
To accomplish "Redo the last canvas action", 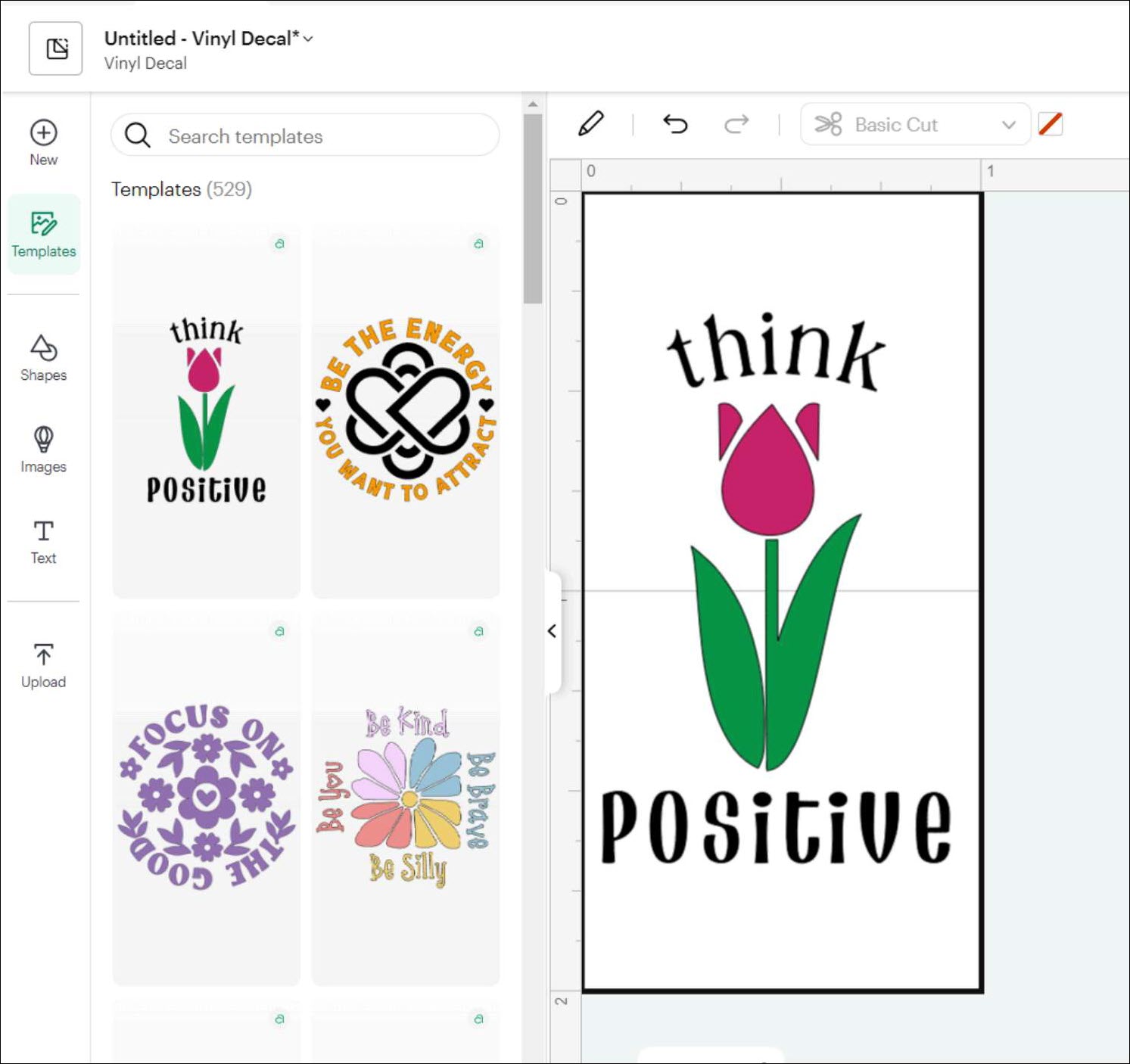I will [x=736, y=124].
